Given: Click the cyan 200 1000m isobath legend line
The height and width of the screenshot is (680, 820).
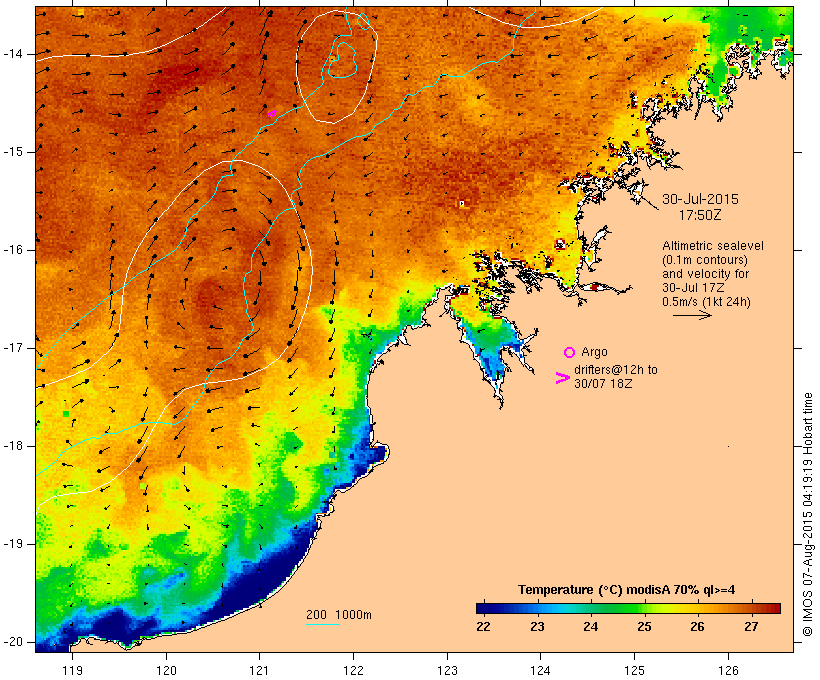Looking at the screenshot, I should [x=323, y=624].
